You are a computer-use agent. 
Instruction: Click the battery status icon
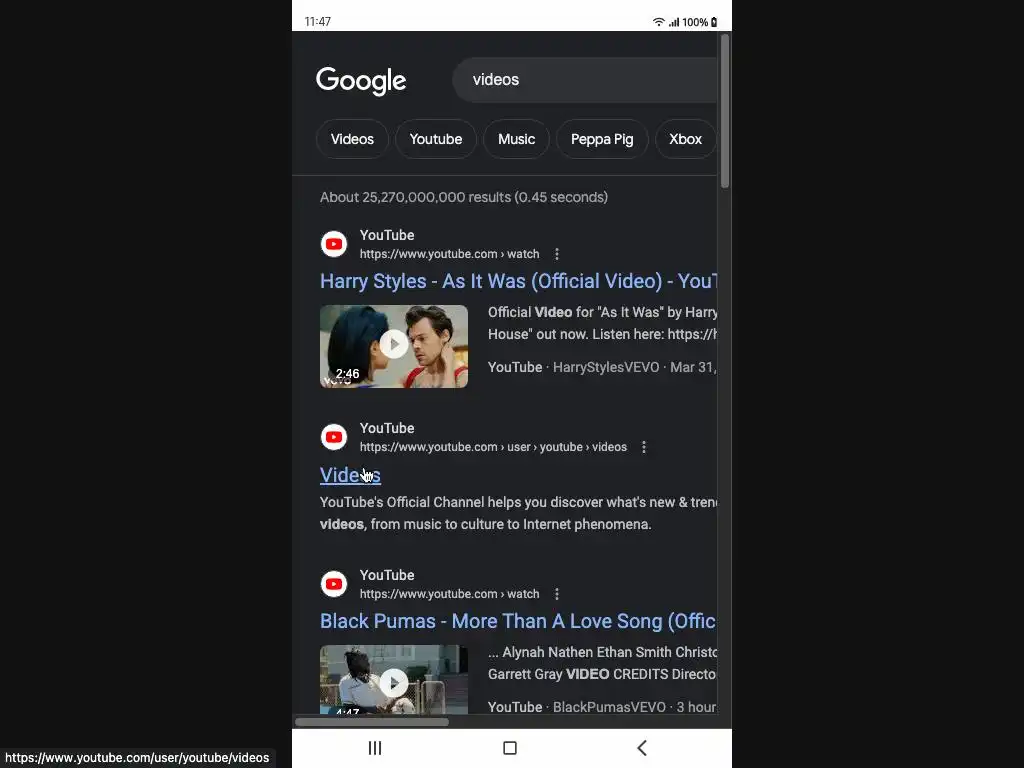click(714, 22)
